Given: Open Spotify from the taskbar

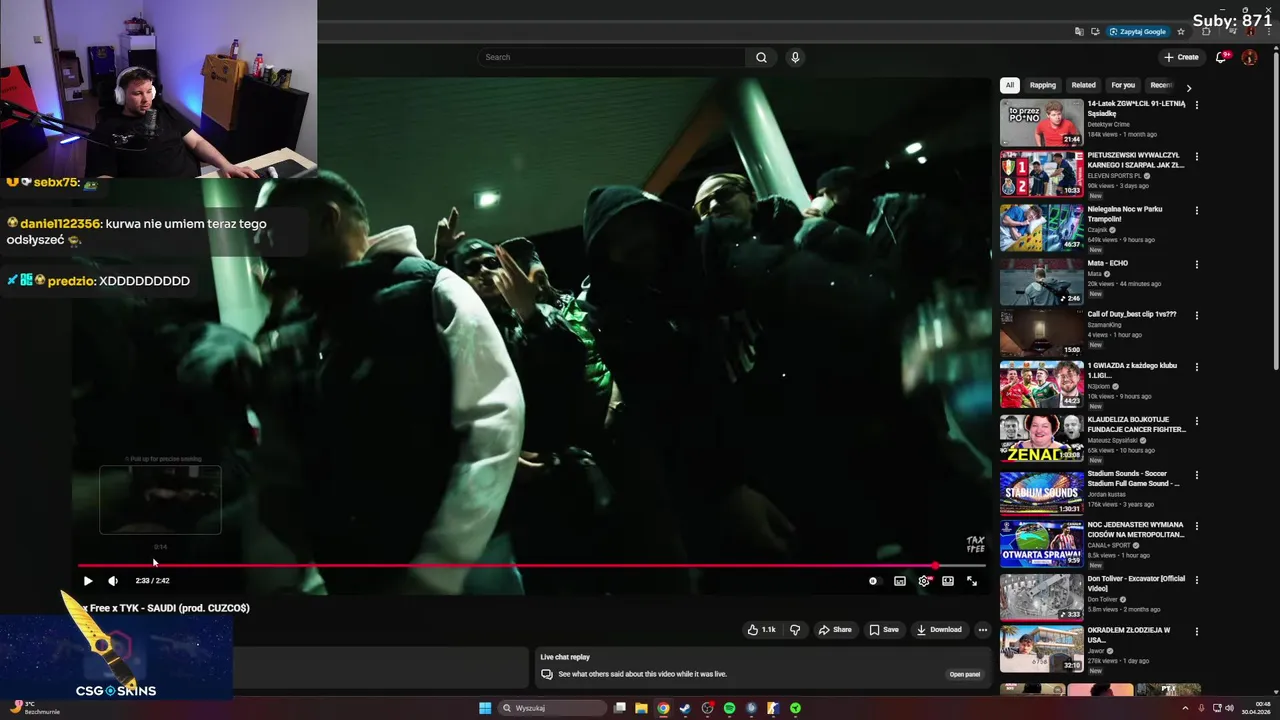Looking at the screenshot, I should pyautogui.click(x=729, y=708).
